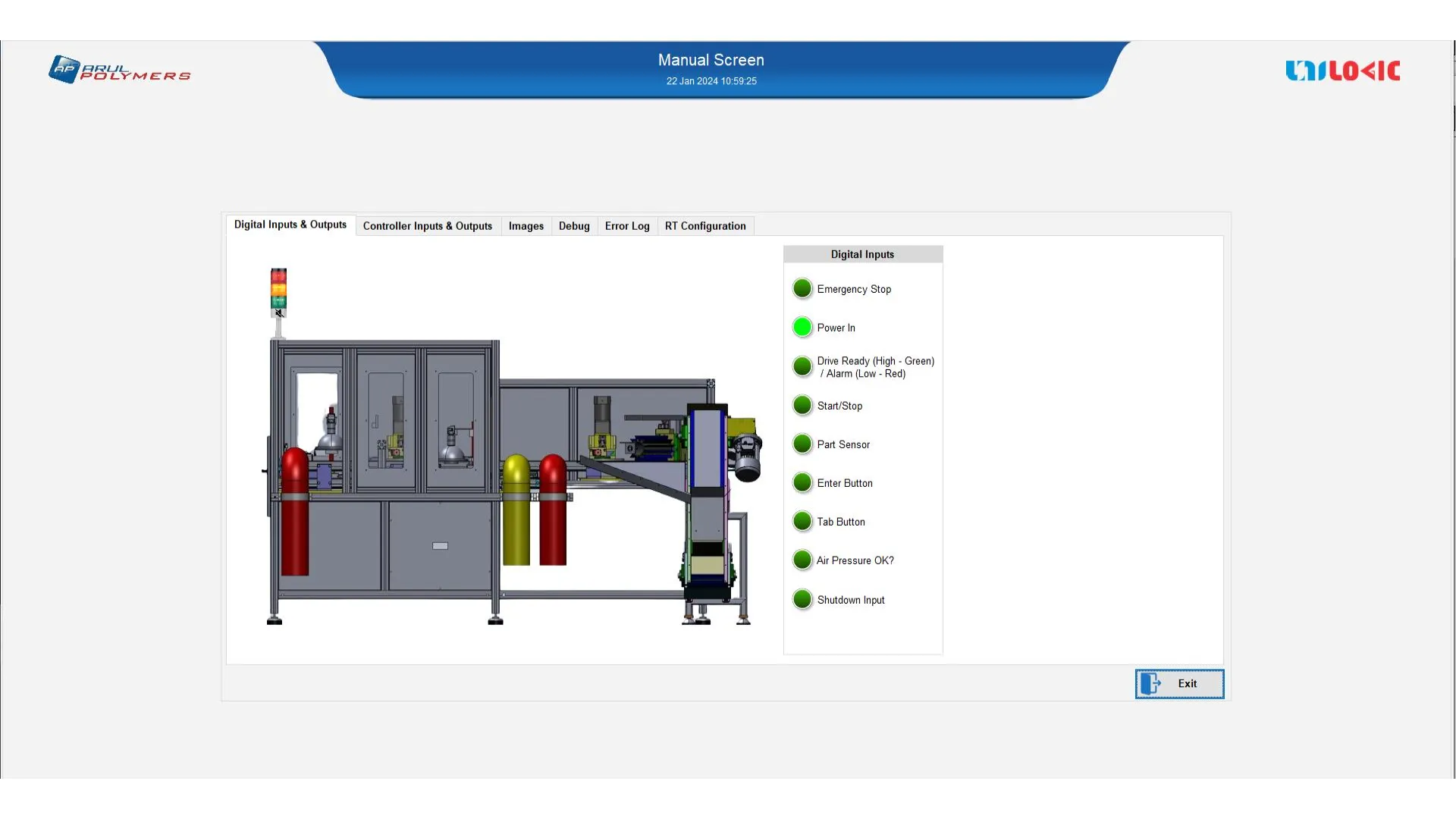The image size is (1456, 819).
Task: Open the Debug tab
Action: coord(574,226)
